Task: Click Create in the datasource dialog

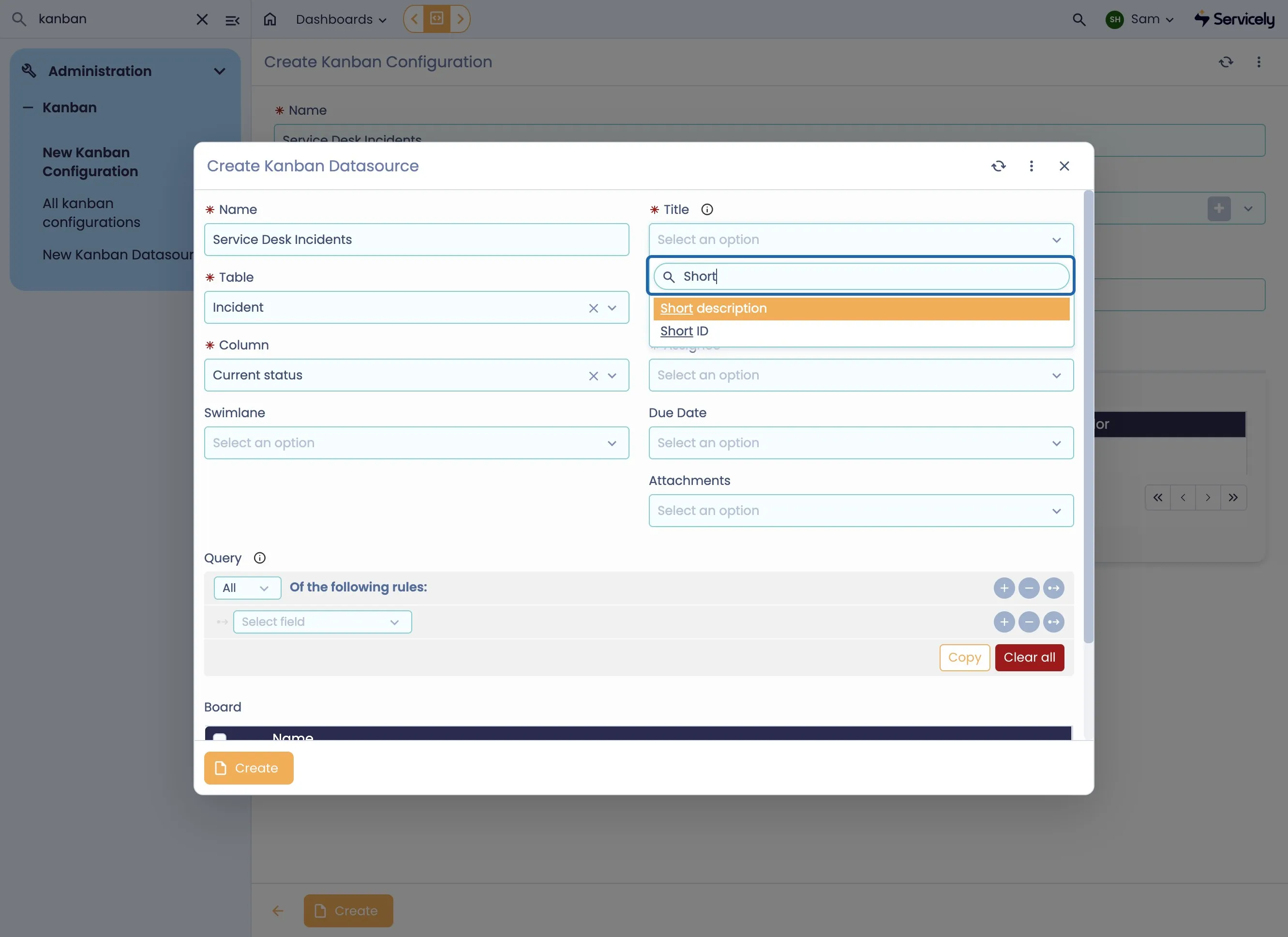Action: pyautogui.click(x=249, y=768)
